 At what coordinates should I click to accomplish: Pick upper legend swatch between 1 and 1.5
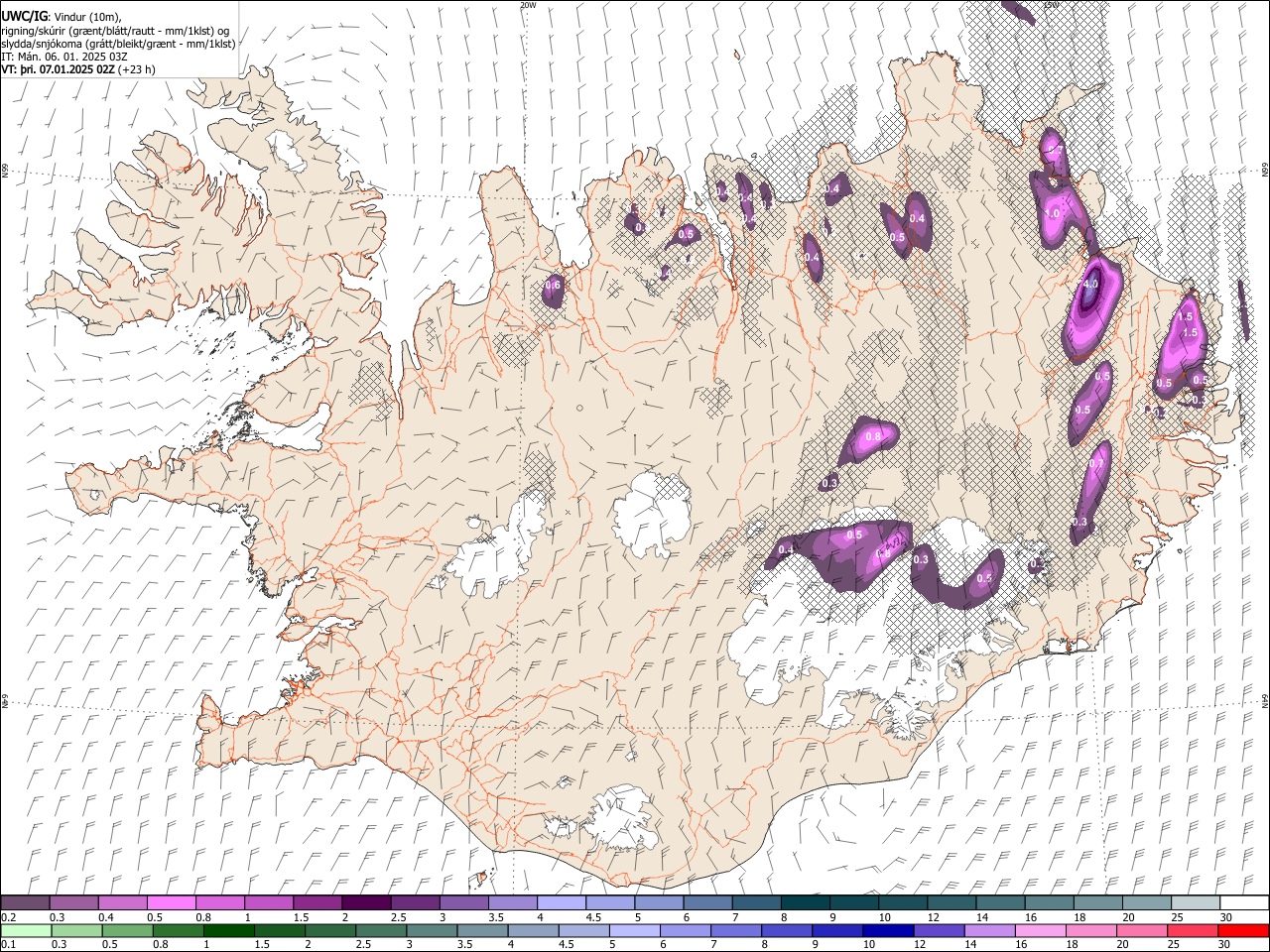(269, 902)
